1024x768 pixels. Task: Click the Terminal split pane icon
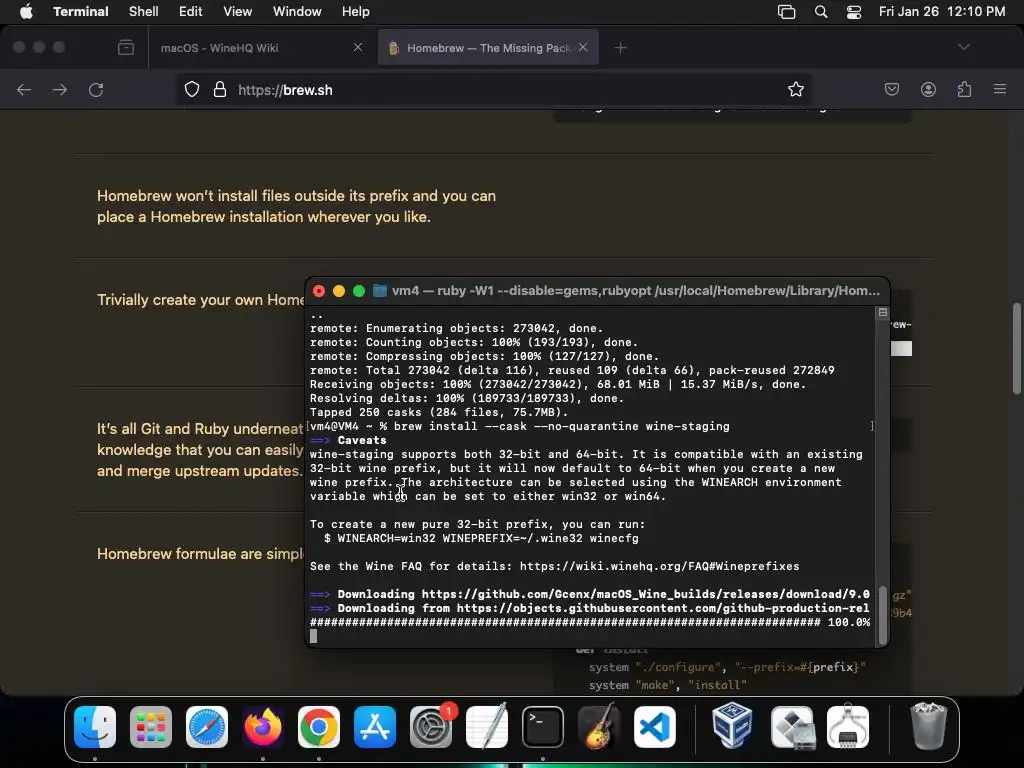pos(883,312)
